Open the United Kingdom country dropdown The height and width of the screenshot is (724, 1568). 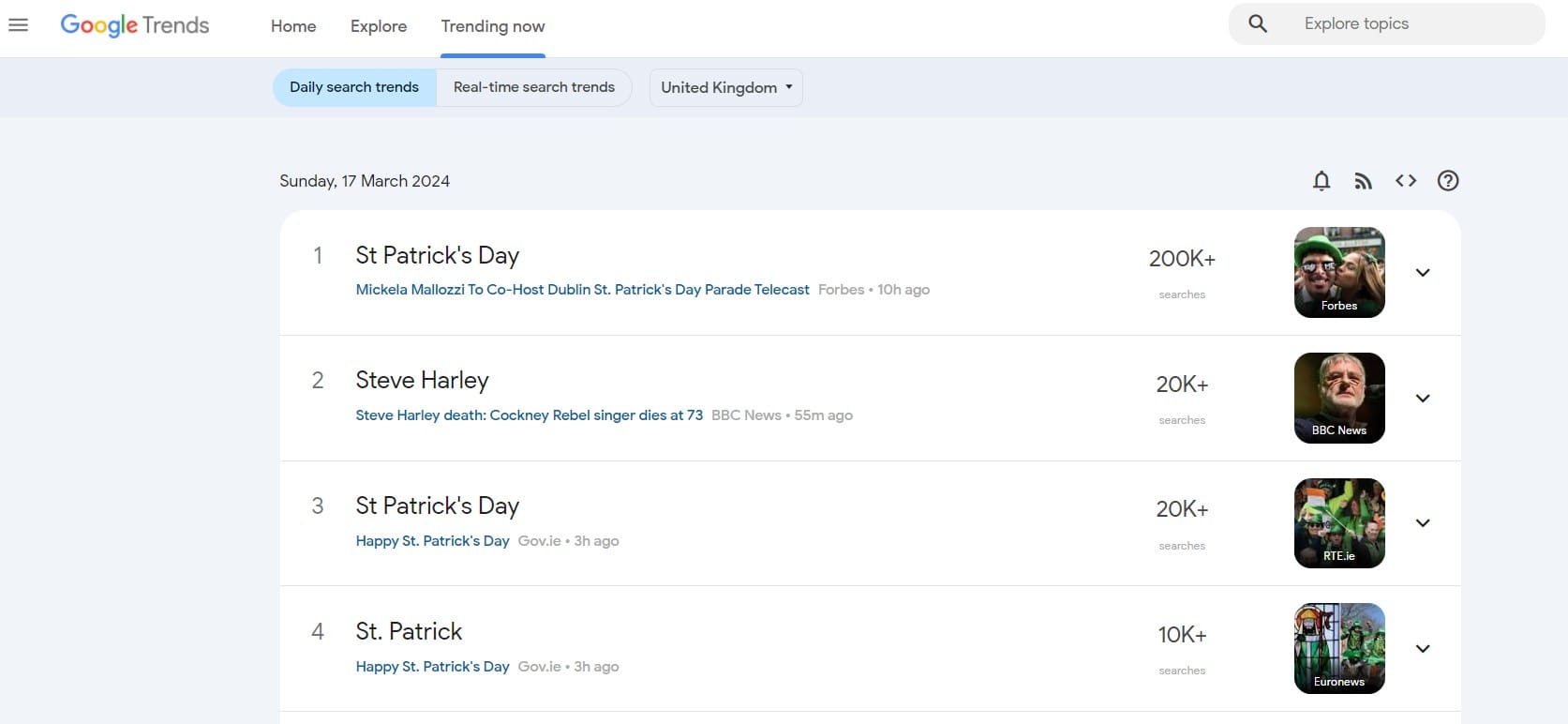click(x=726, y=87)
